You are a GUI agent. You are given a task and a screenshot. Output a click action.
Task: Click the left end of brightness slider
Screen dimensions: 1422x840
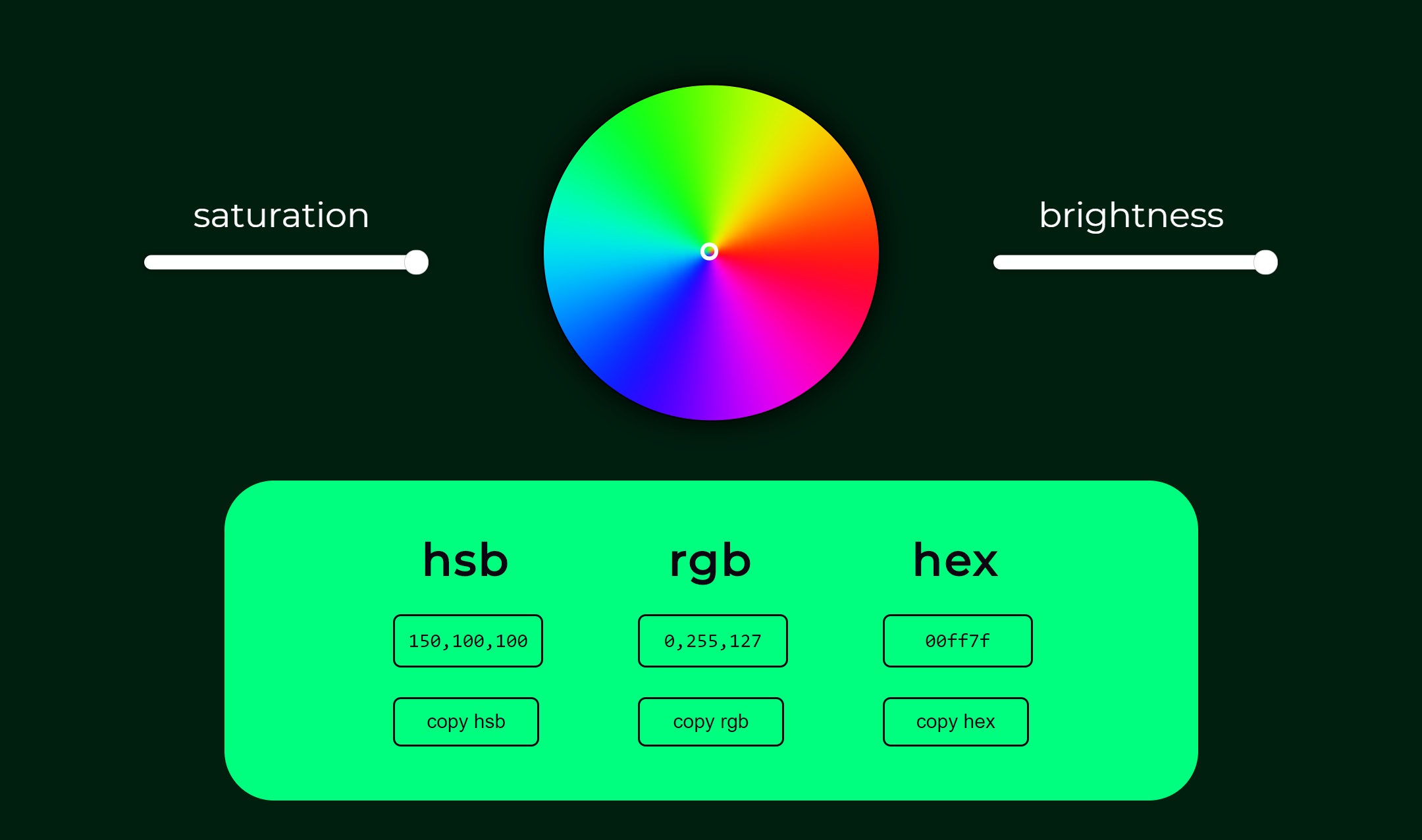pyautogui.click(x=1001, y=262)
